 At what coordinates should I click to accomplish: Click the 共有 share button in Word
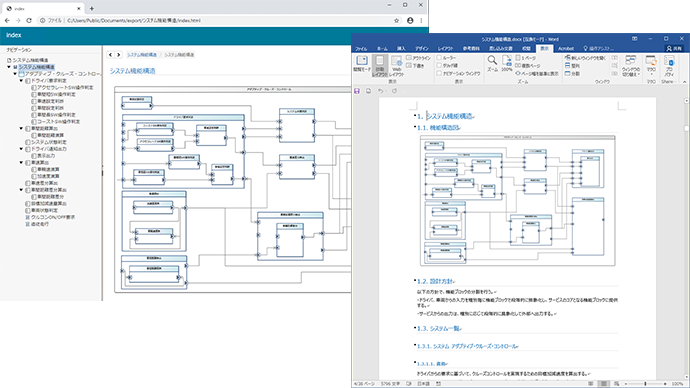(x=674, y=48)
